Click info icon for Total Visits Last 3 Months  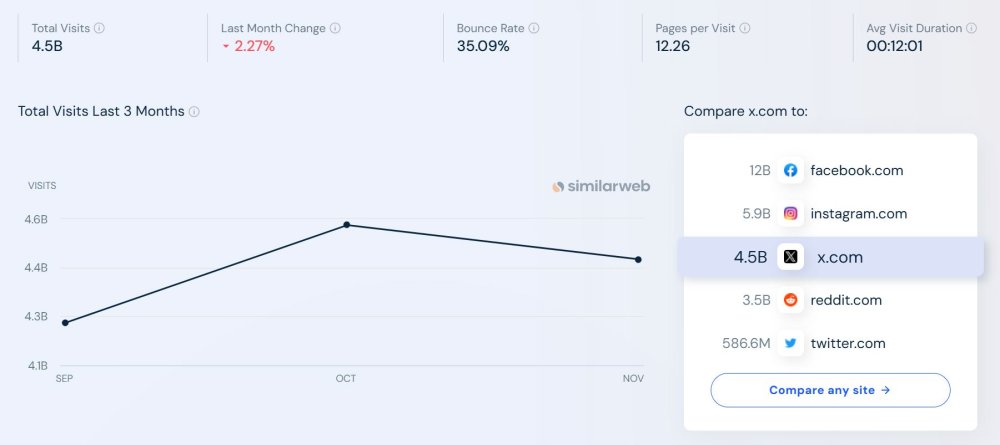click(x=194, y=112)
